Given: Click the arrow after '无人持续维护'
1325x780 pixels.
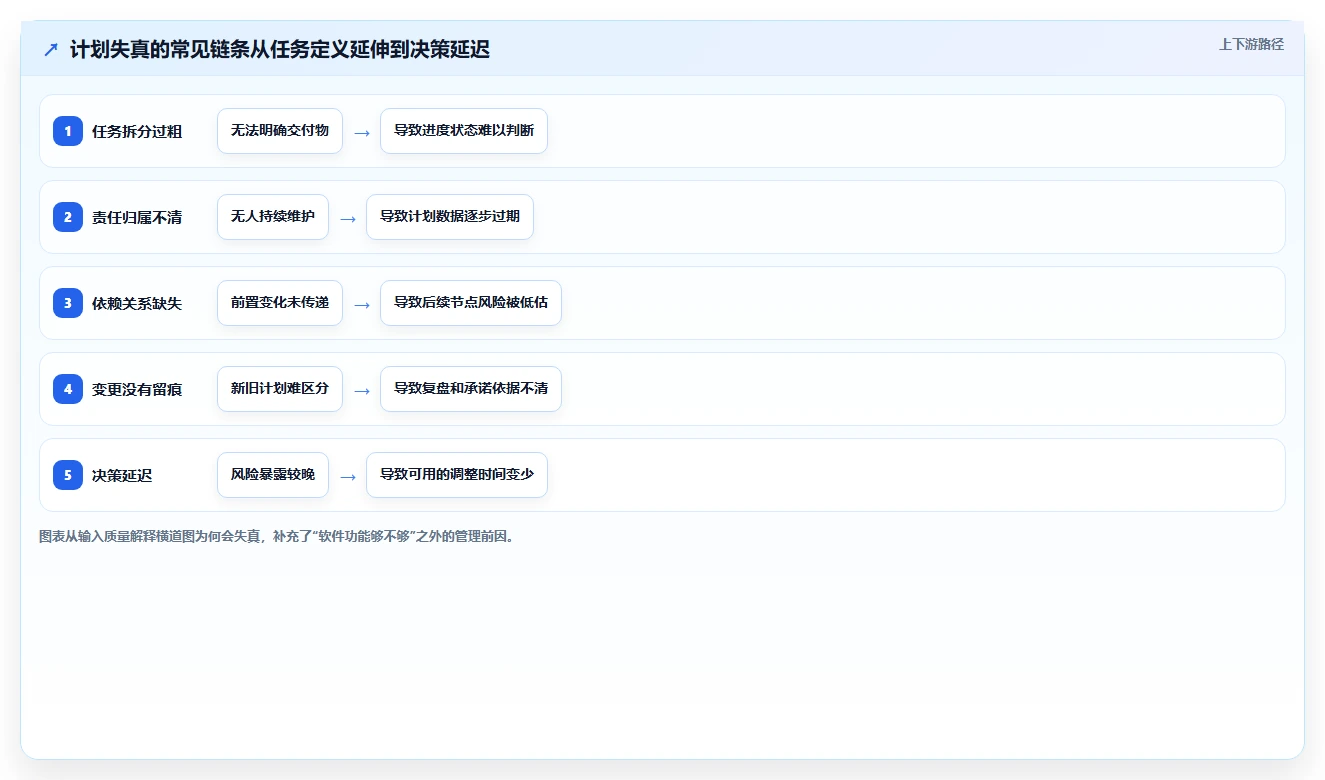Looking at the screenshot, I should [x=348, y=218].
